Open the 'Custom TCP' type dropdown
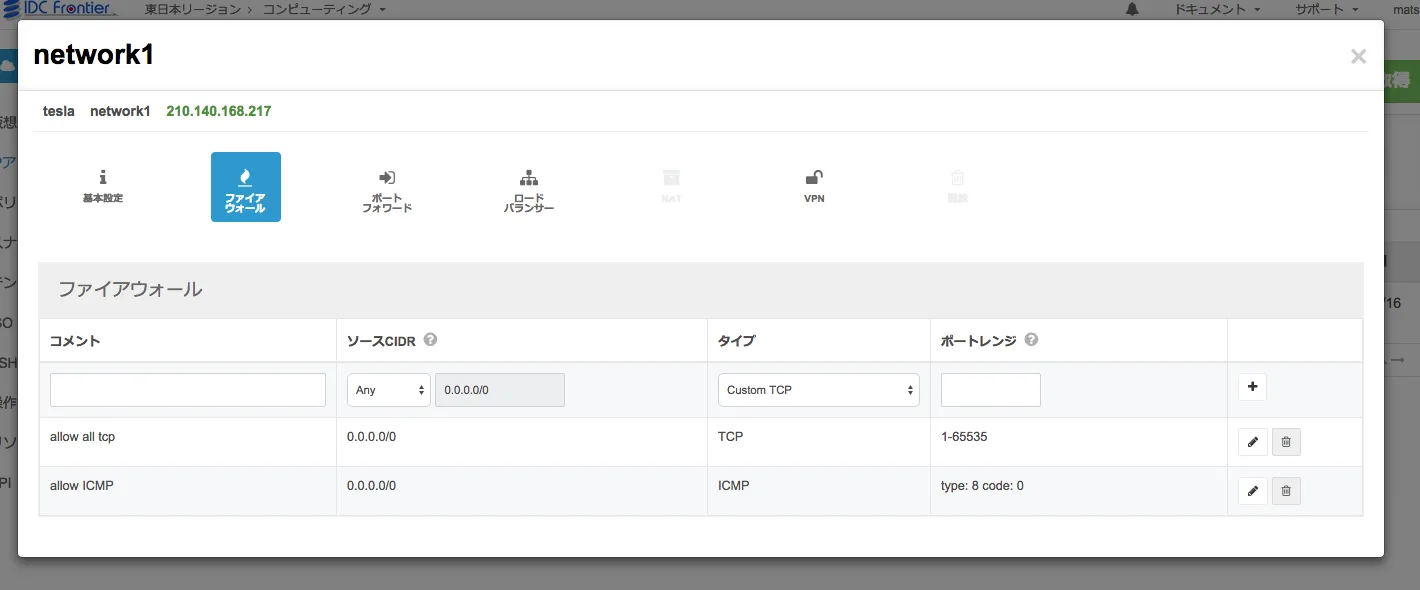Image resolution: width=1420 pixels, height=590 pixels. click(818, 390)
